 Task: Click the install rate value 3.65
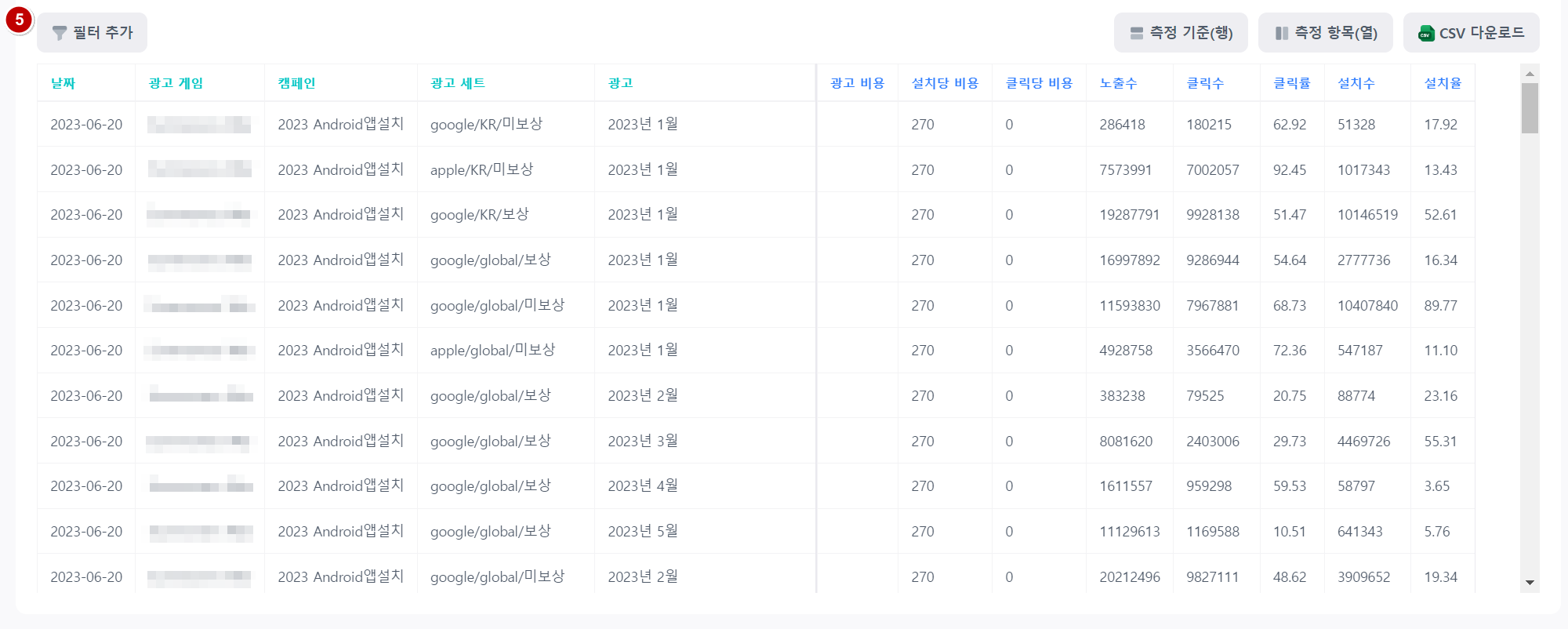click(x=1437, y=486)
